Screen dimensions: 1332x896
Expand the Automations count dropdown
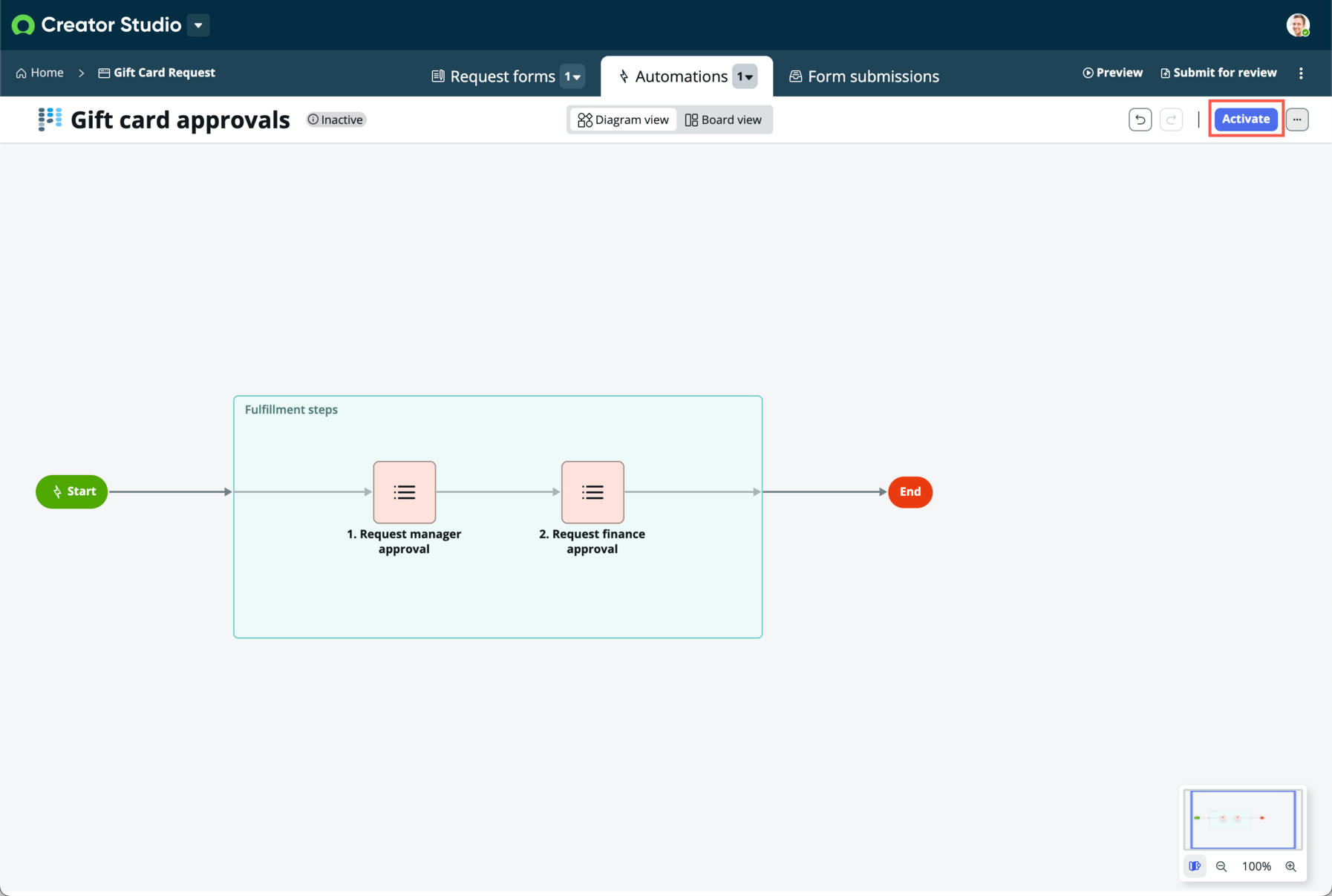[x=745, y=76]
